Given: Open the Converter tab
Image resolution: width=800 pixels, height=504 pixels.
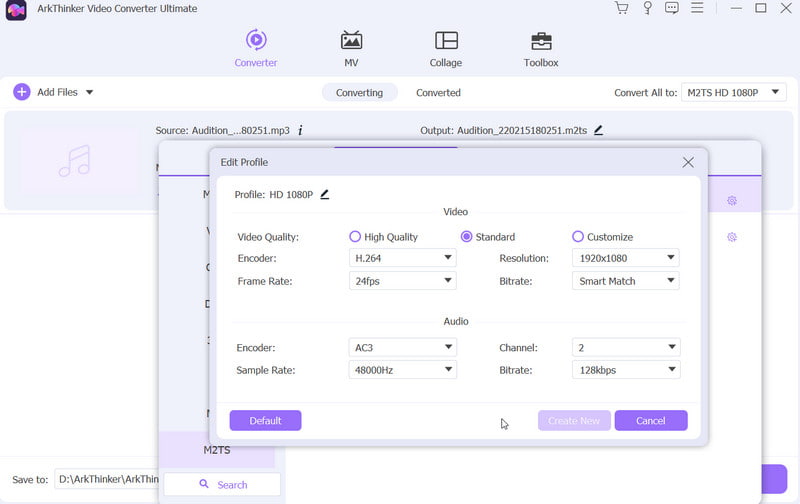Looking at the screenshot, I should (x=256, y=49).
